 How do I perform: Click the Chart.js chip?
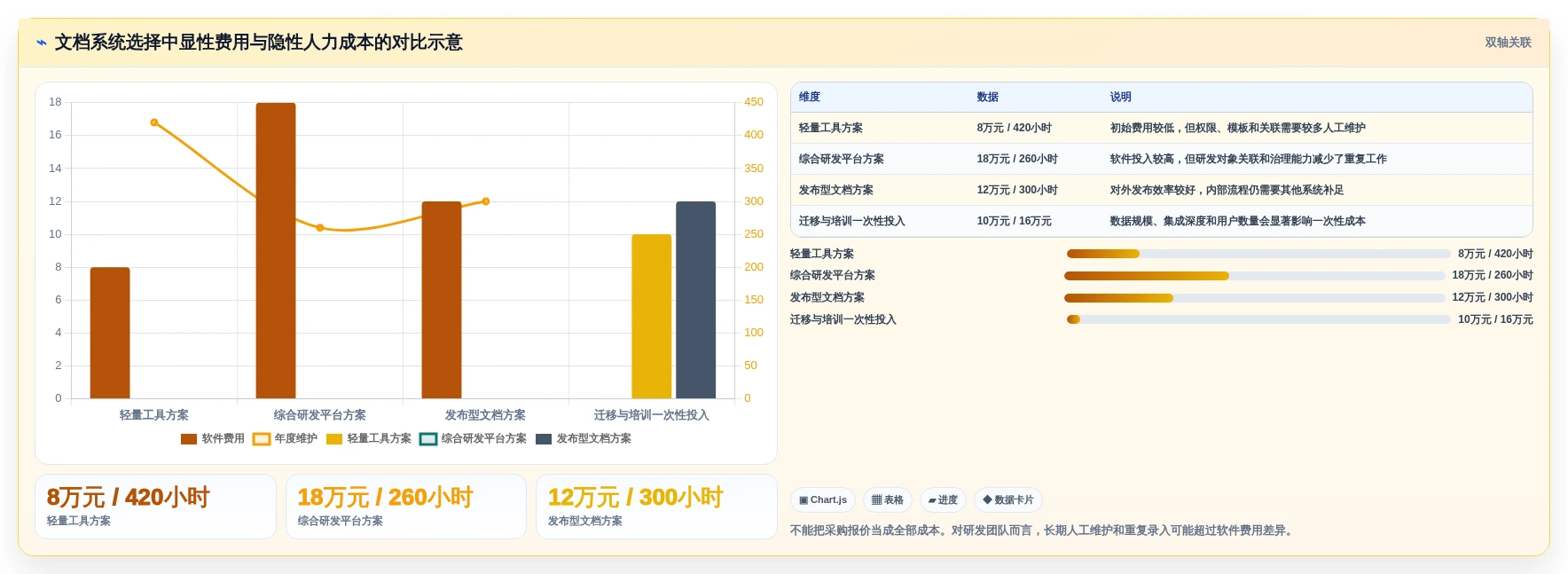823,500
